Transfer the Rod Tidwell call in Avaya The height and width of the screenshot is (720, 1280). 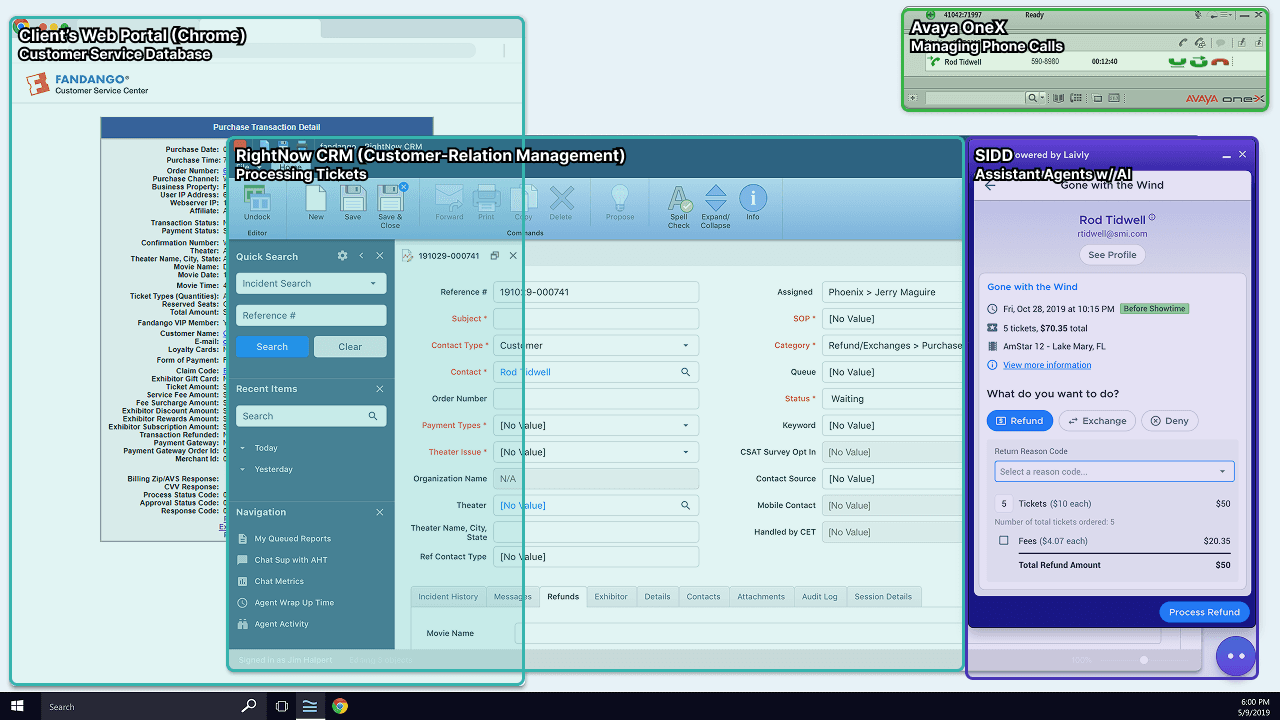tap(1198, 62)
